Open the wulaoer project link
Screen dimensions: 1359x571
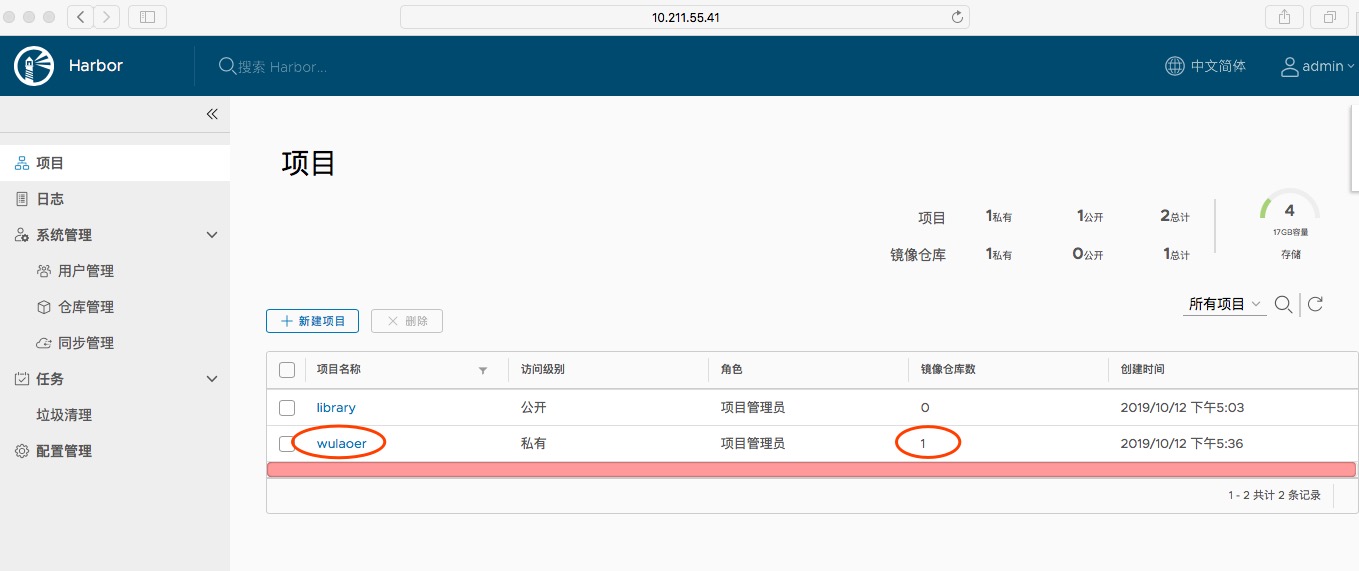tap(342, 443)
